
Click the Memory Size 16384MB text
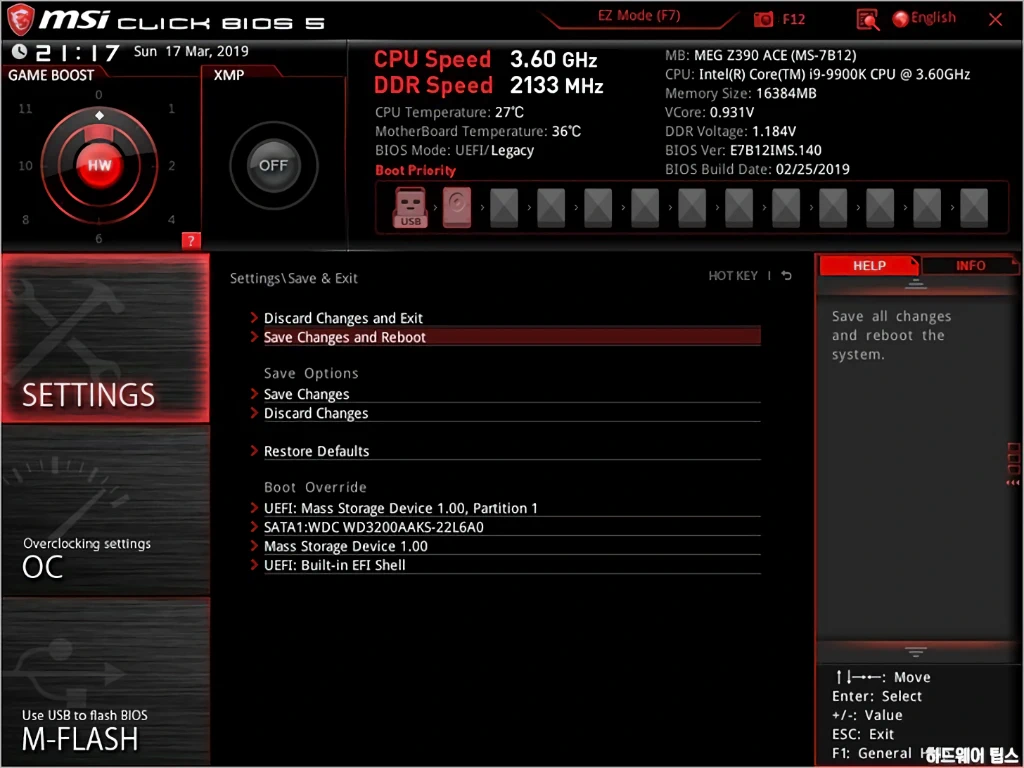pyautogui.click(x=741, y=93)
